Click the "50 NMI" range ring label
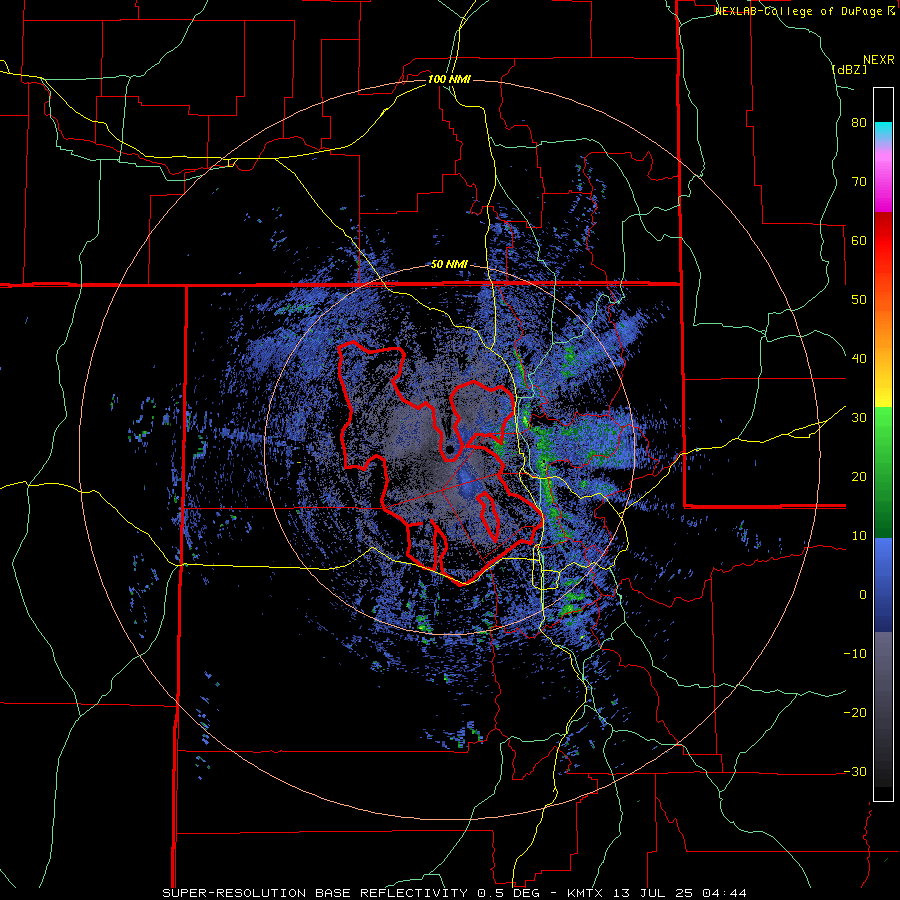 click(449, 265)
